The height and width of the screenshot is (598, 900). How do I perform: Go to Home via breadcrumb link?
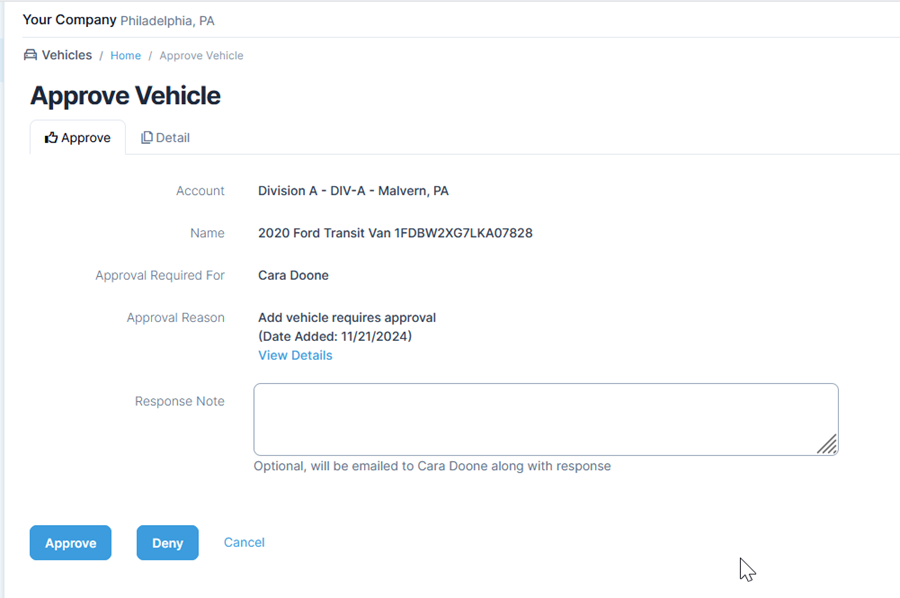[x=125, y=56]
